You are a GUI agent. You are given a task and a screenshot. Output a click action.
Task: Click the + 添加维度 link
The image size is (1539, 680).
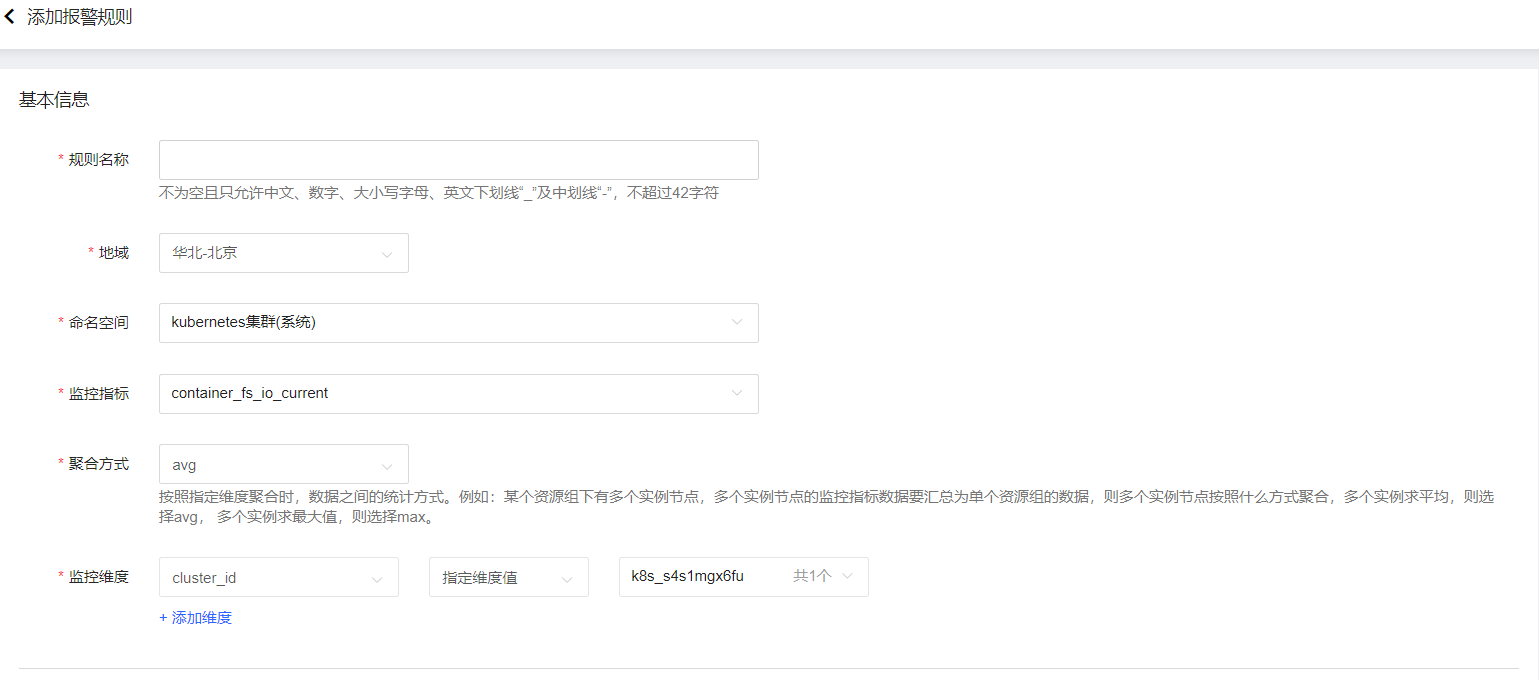pyautogui.click(x=196, y=618)
